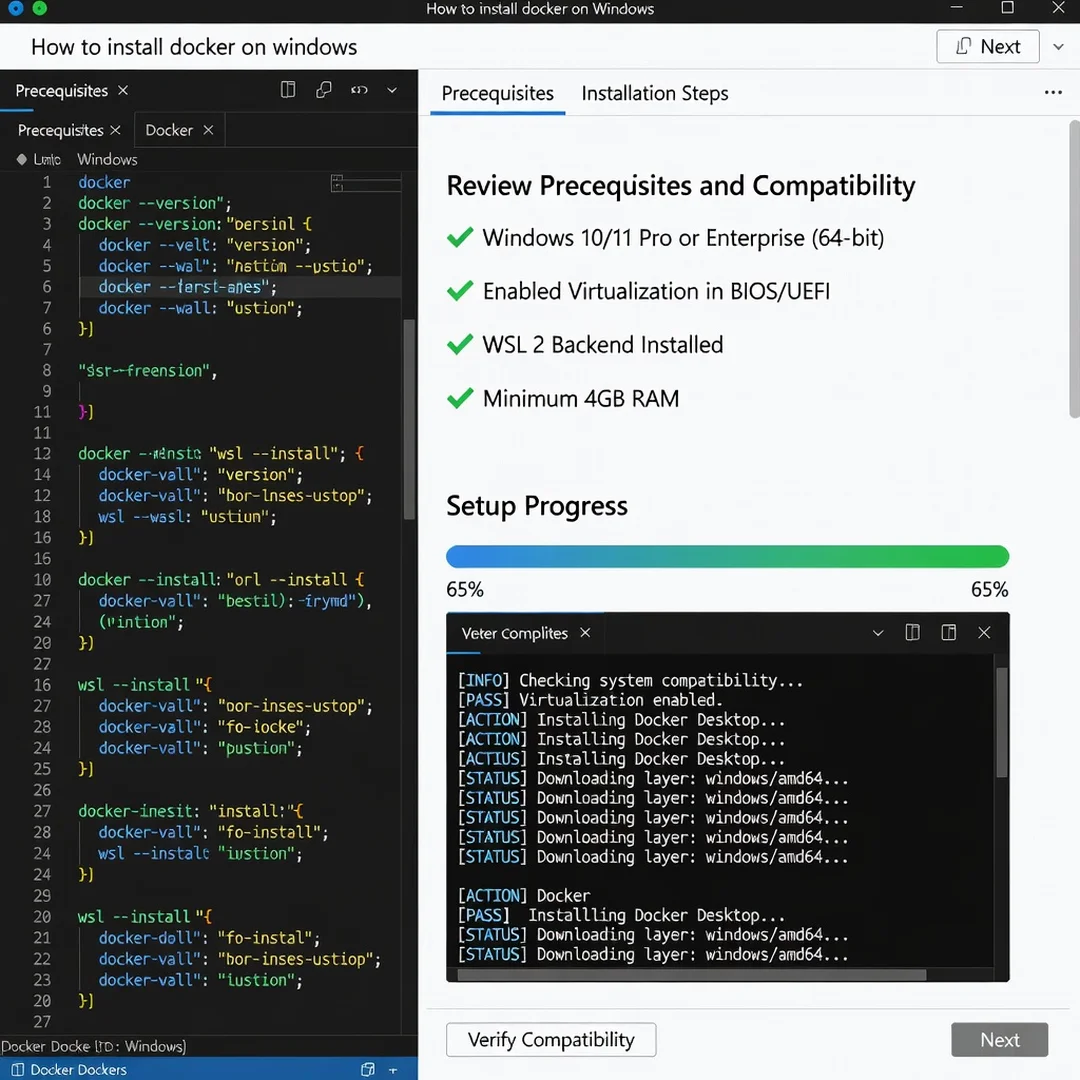This screenshot has height=1080, width=1080.
Task: Click the '[PASS] Virtualization enabled.' line
Action: pos(590,700)
